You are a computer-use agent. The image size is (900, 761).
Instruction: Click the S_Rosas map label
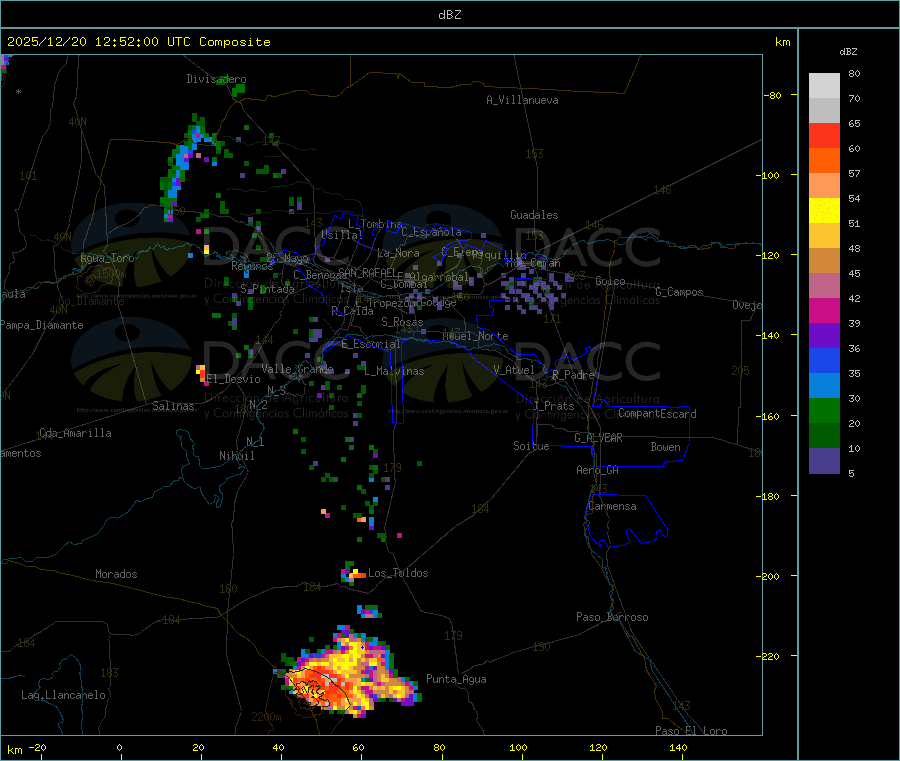tap(402, 322)
